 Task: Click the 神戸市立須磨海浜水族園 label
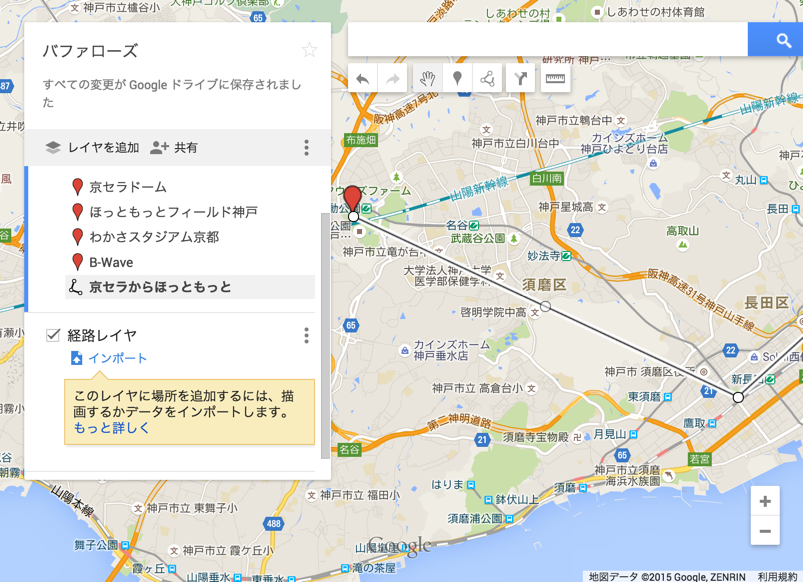pos(627,475)
